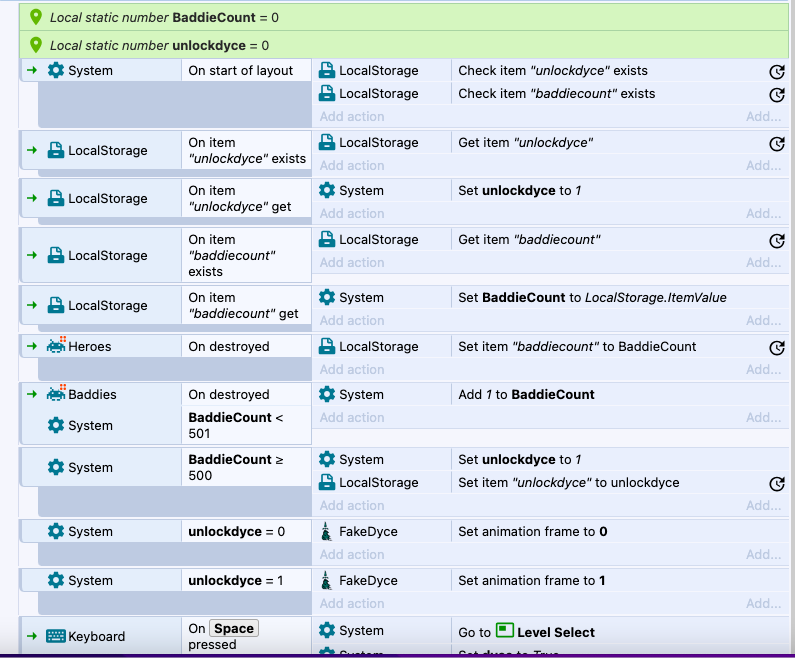Select the Set item "baddiecount" to BaddieCount action
Screen dimensions: 795x658
coord(551,346)
